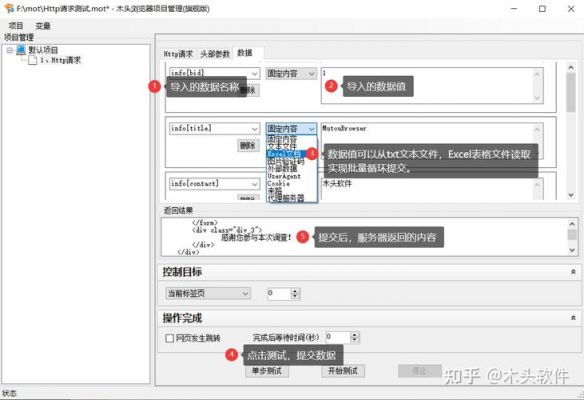The image size is (584, 400).
Task: Increase the 控制目标 index stepper
Action: 295,291
